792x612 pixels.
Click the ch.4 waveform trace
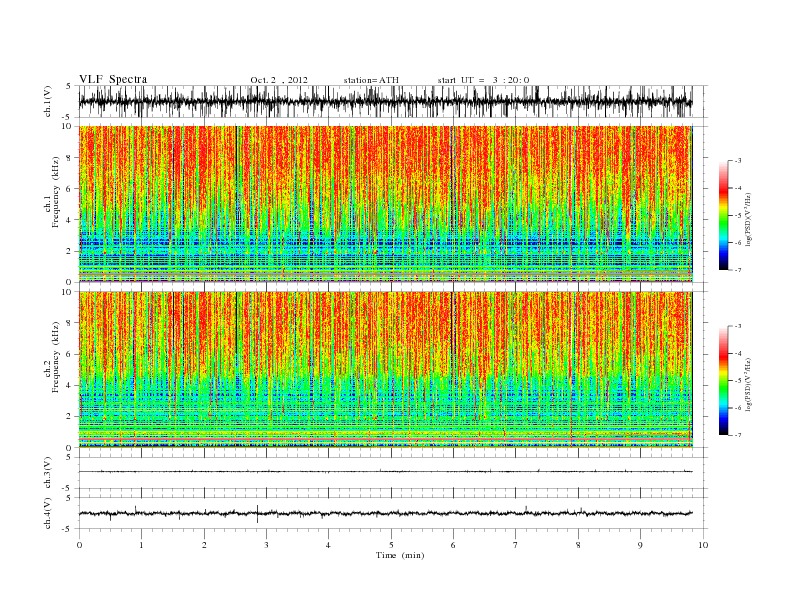pyautogui.click(x=385, y=513)
